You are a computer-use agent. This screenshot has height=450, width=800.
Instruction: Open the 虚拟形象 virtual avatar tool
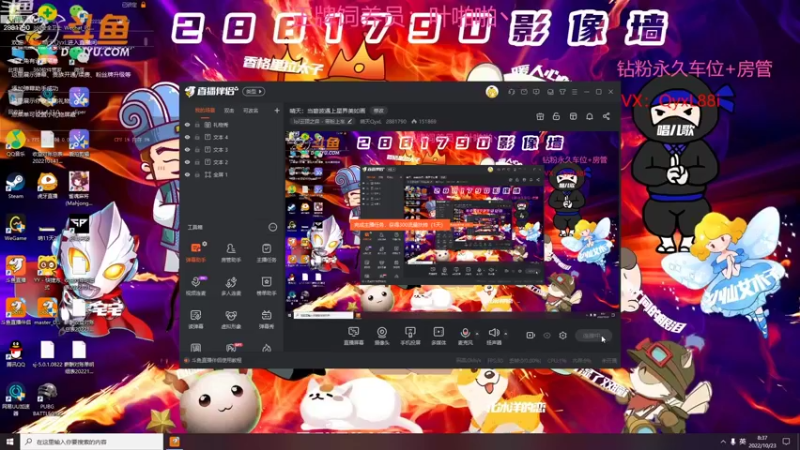pyautogui.click(x=231, y=319)
